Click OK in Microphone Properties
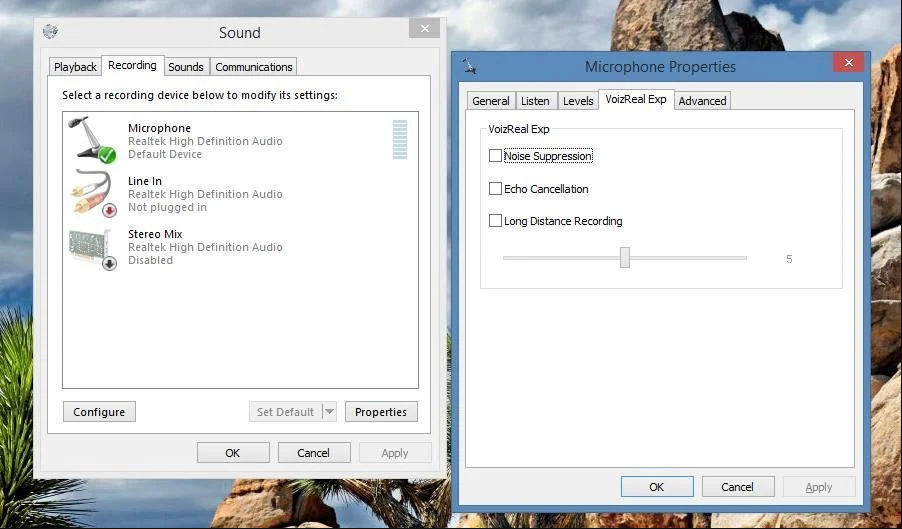 click(x=657, y=487)
